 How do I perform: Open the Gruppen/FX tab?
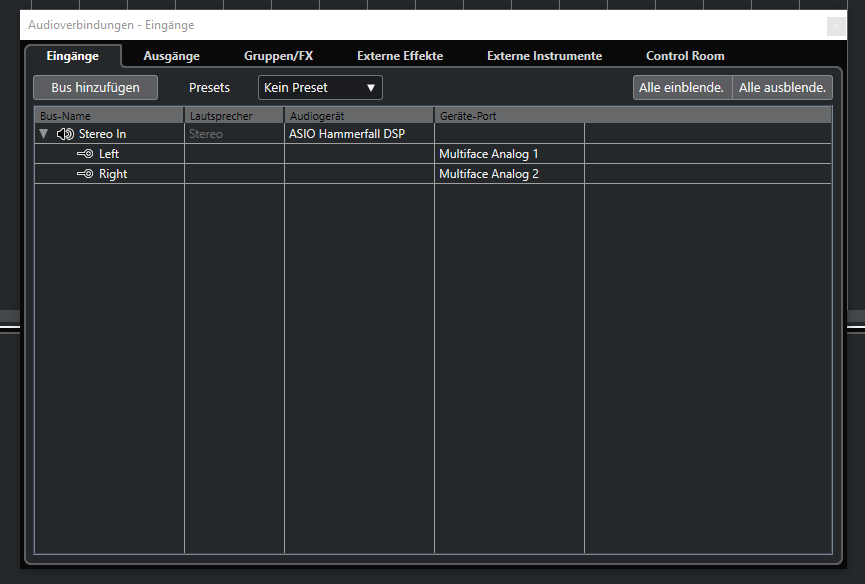(278, 56)
